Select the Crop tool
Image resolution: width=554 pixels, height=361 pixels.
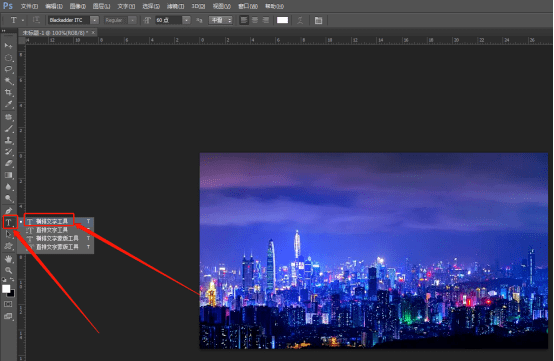tap(8, 93)
